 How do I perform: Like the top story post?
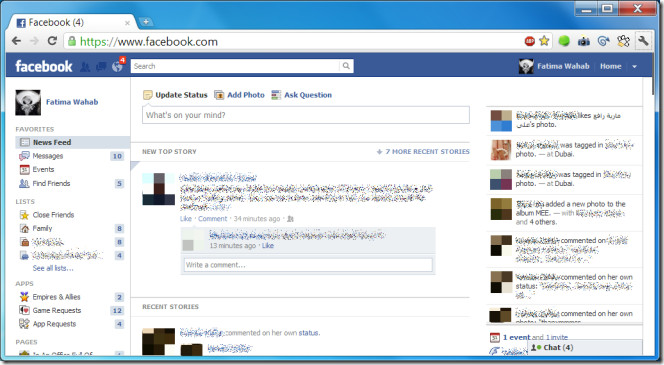tap(185, 218)
